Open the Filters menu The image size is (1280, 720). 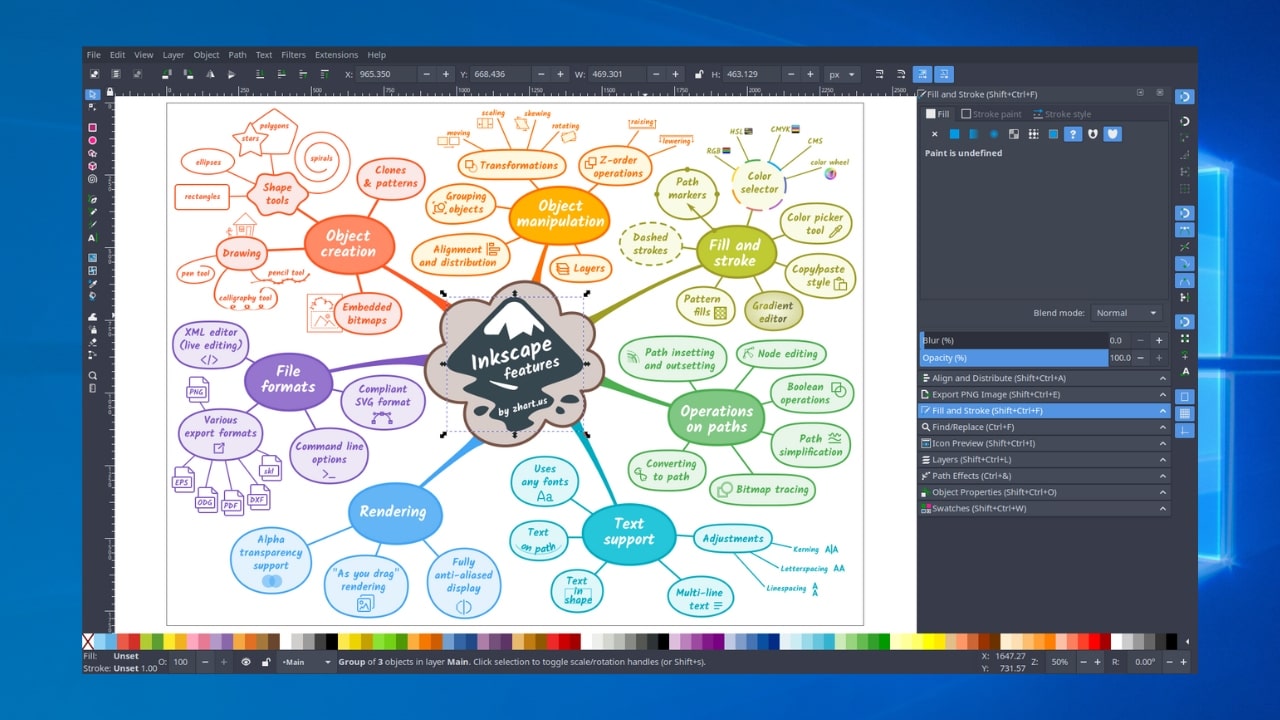coord(293,55)
